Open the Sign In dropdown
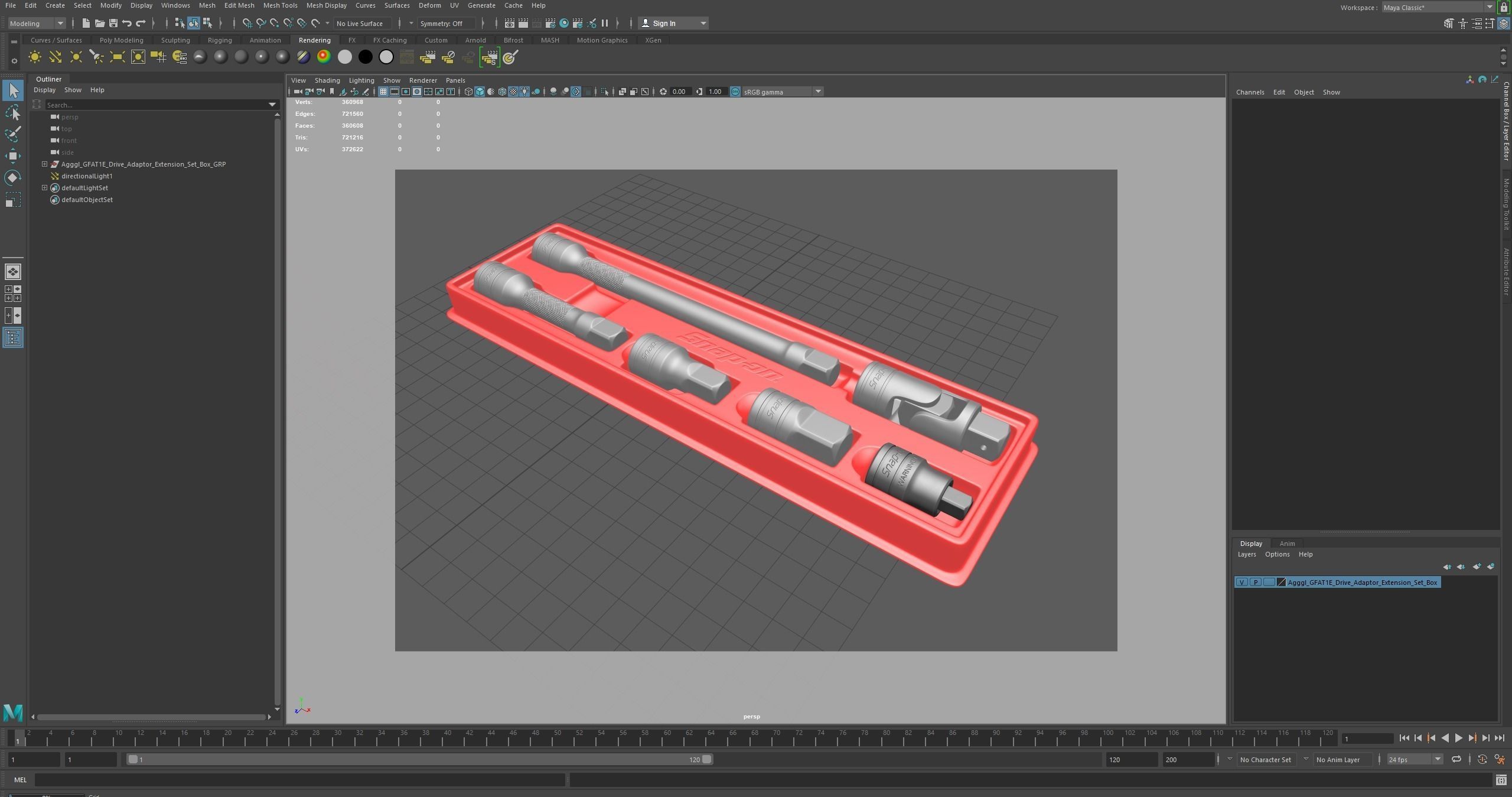This screenshot has width=1512, height=797. click(x=673, y=23)
